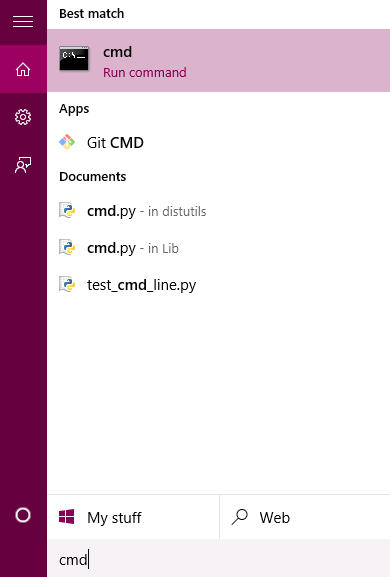Open the Home icon in sidebar
Image resolution: width=390 pixels, height=577 pixels.
[x=23, y=69]
